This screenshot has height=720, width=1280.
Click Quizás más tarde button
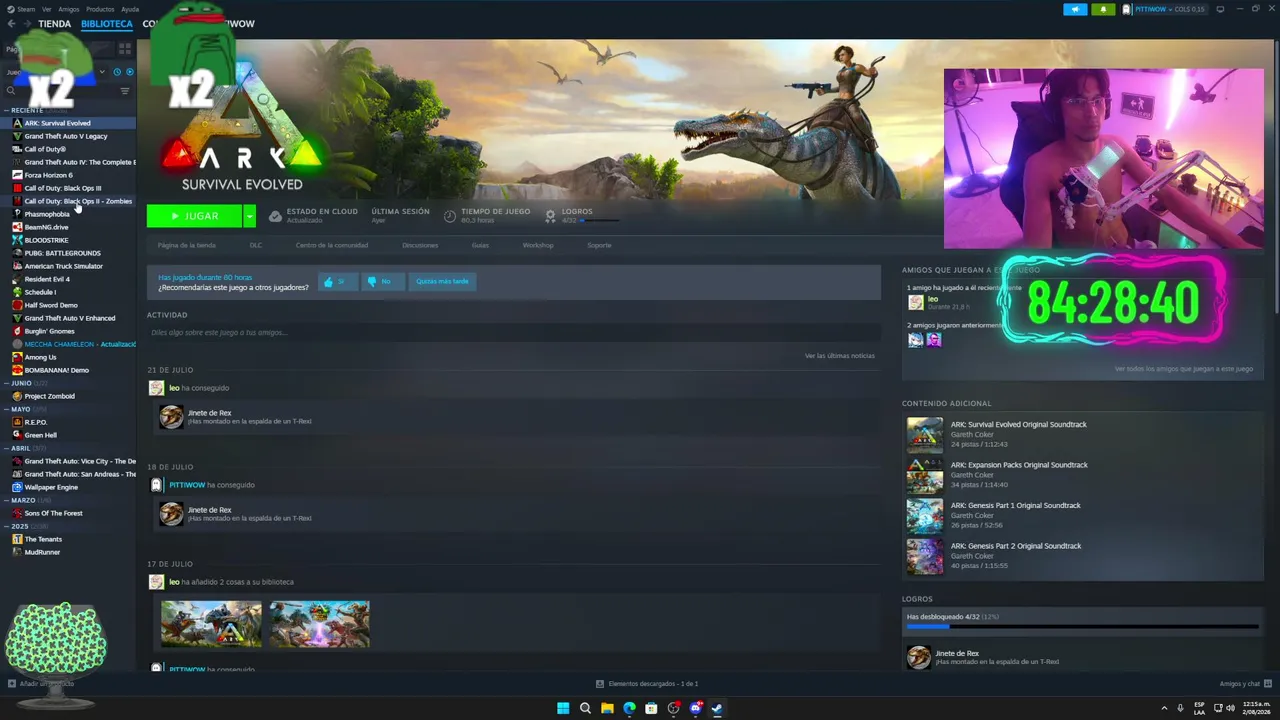click(x=442, y=282)
